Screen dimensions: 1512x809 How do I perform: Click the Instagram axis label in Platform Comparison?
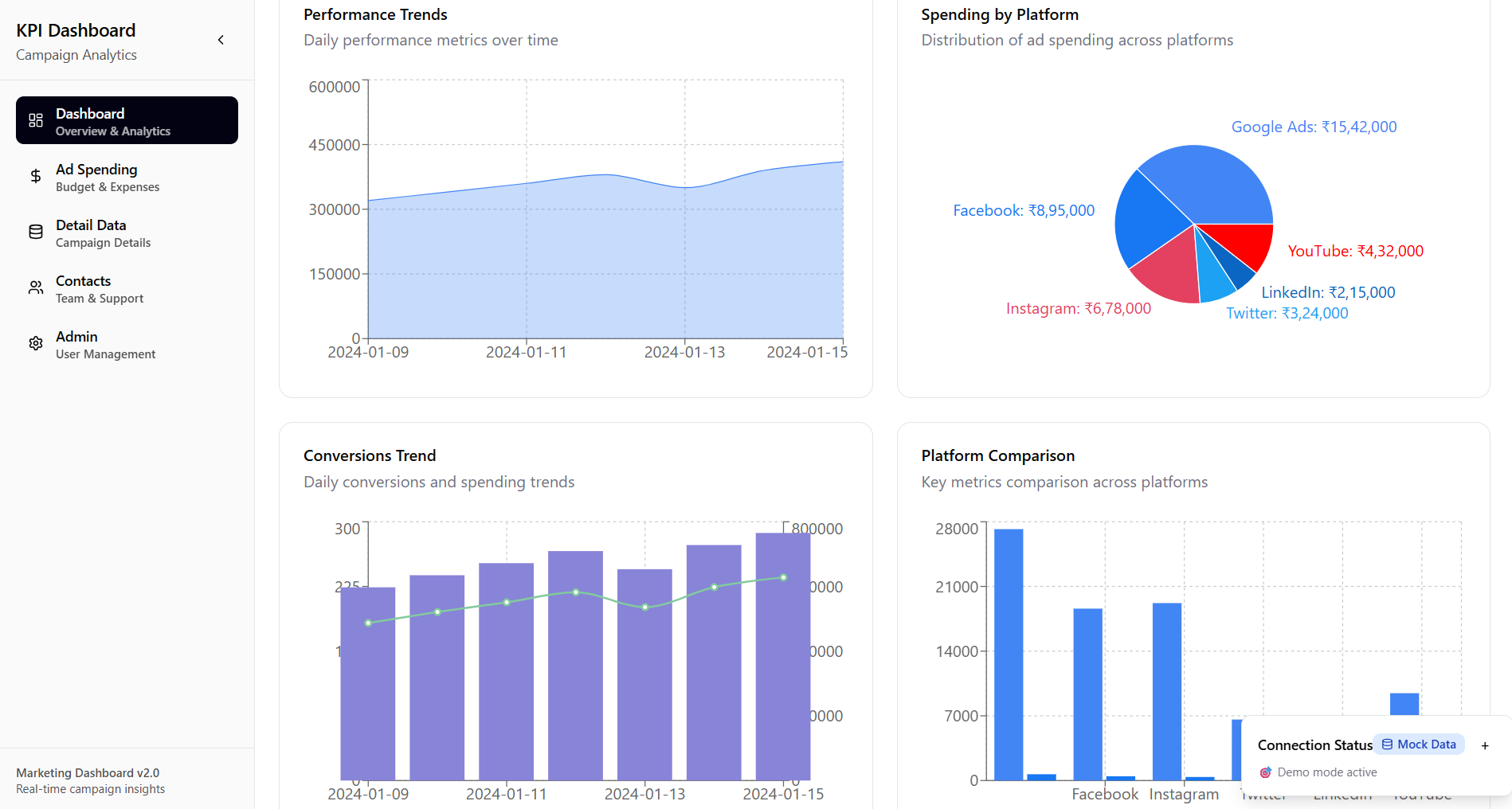tap(1184, 794)
